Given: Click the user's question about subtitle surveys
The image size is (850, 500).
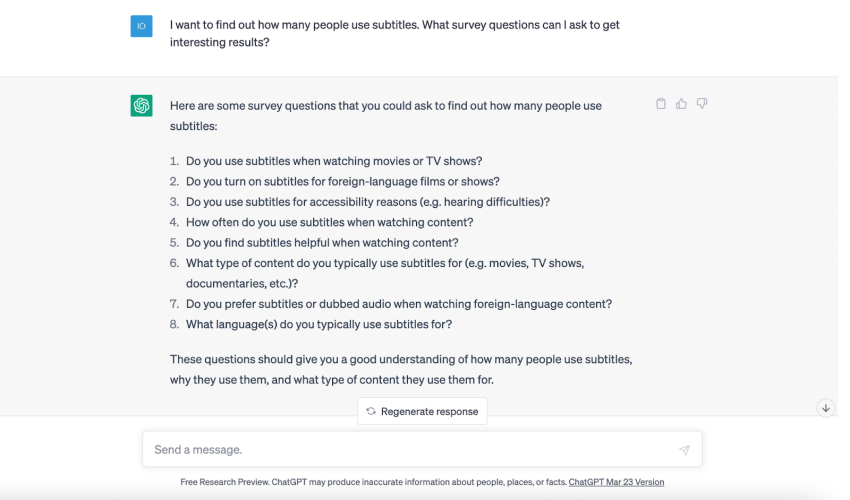Looking at the screenshot, I should point(395,33).
